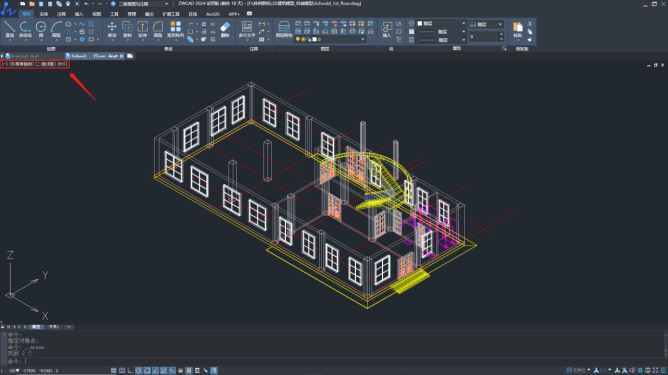This screenshot has width=668, height=375.
Task: Activate the Move tool
Action: click(112, 29)
